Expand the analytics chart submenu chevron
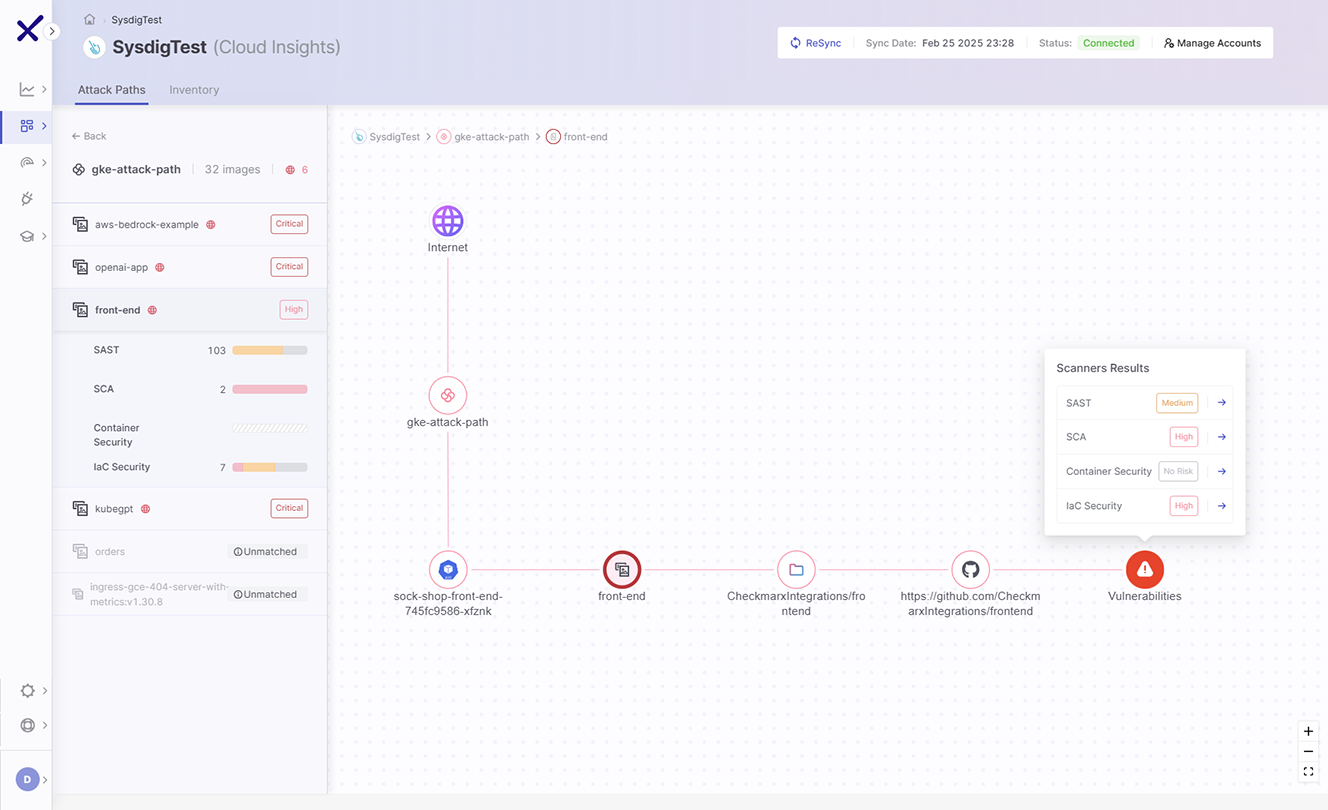 click(x=44, y=90)
